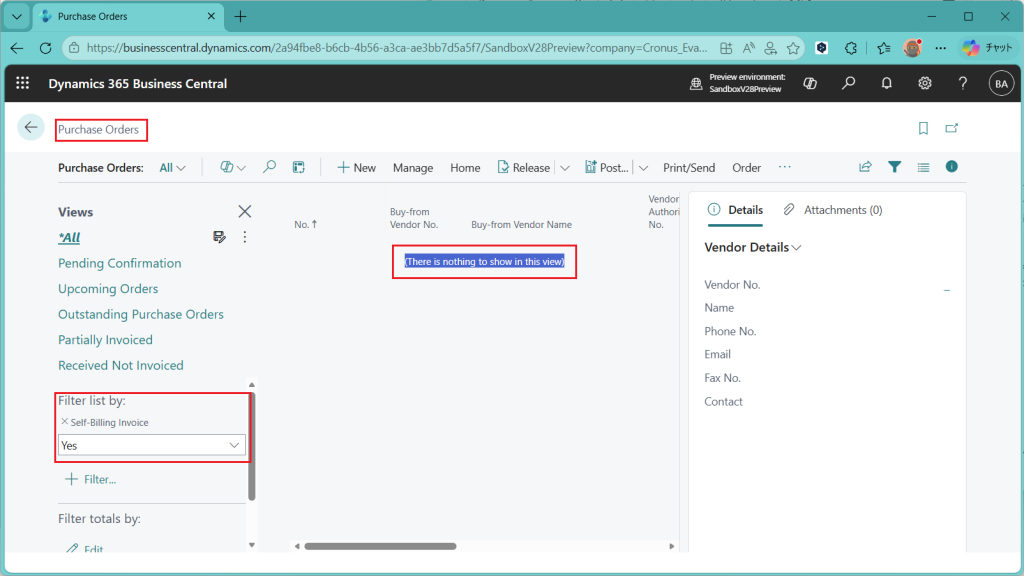Image resolution: width=1024 pixels, height=576 pixels.
Task: Open the settings gear in the header
Action: coord(925,84)
